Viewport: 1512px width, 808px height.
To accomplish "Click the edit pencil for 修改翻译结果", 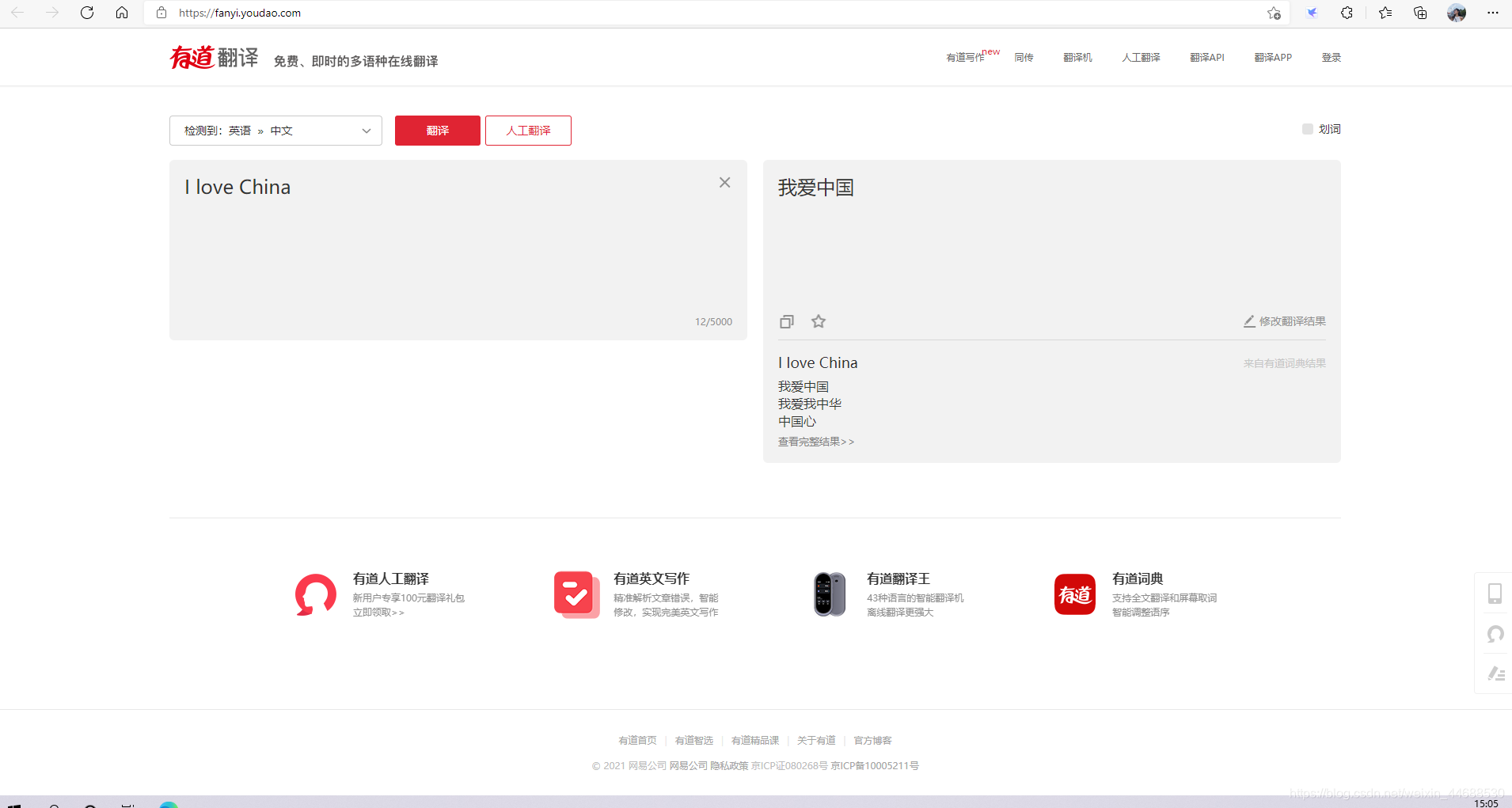I will 1248,321.
